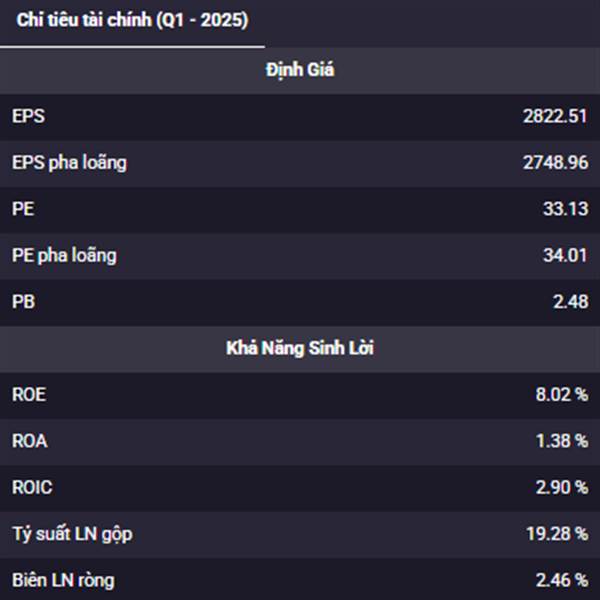Image resolution: width=600 pixels, height=600 pixels.
Task: Select the ROA value 1.38 %
Action: 562,441
